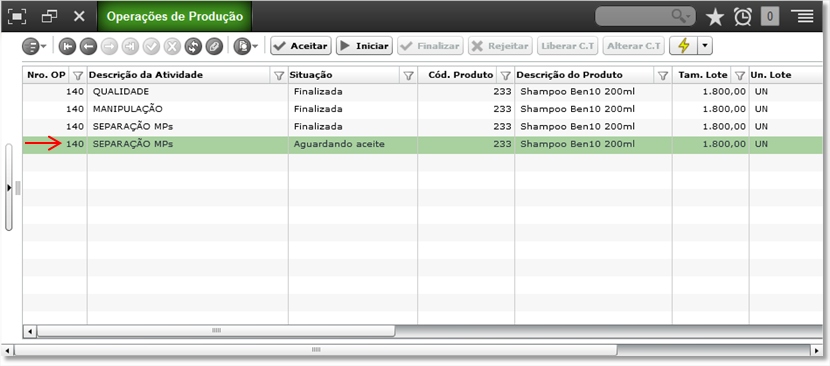Go to first record navigation icon
Screen dimensions: 830x366
(x=67, y=47)
